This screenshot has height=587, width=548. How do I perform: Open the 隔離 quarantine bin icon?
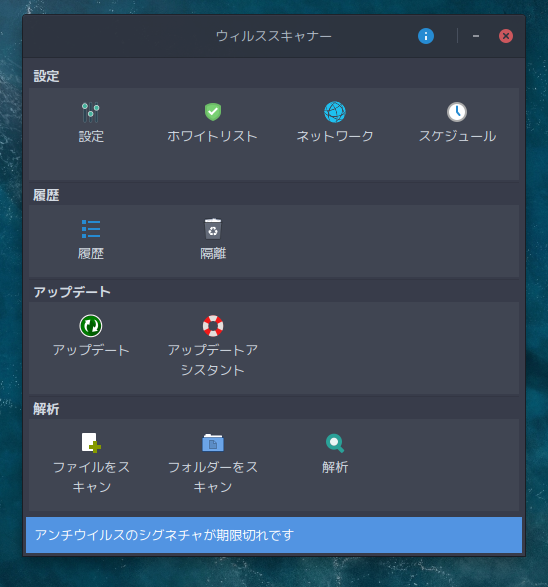coord(213,229)
